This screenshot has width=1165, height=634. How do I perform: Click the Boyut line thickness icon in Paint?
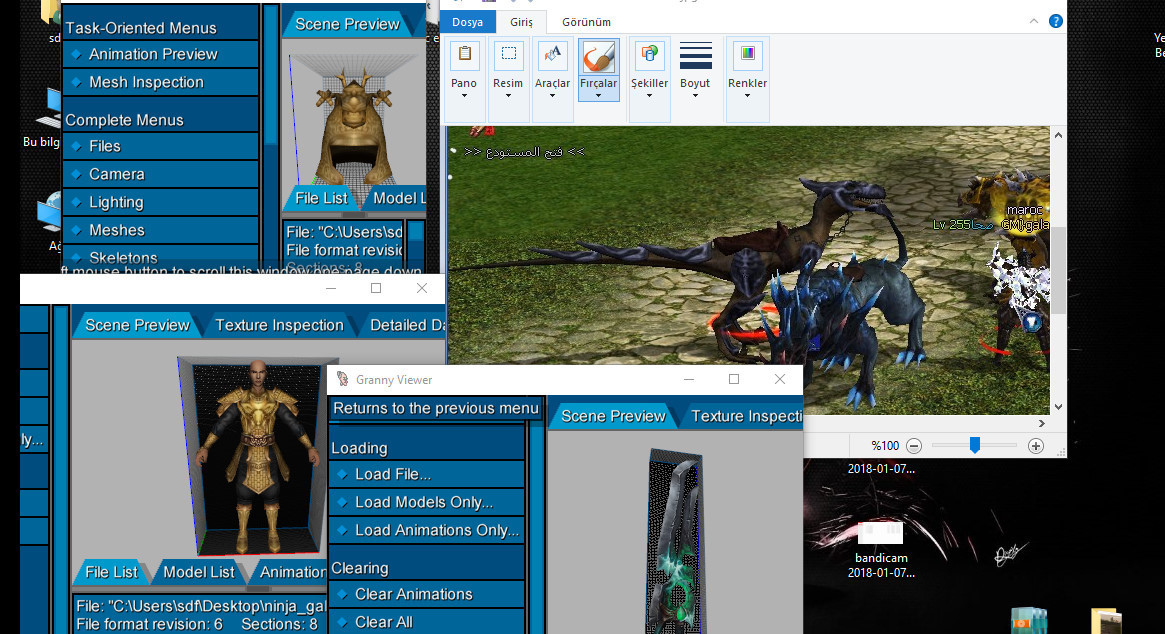pyautogui.click(x=695, y=56)
